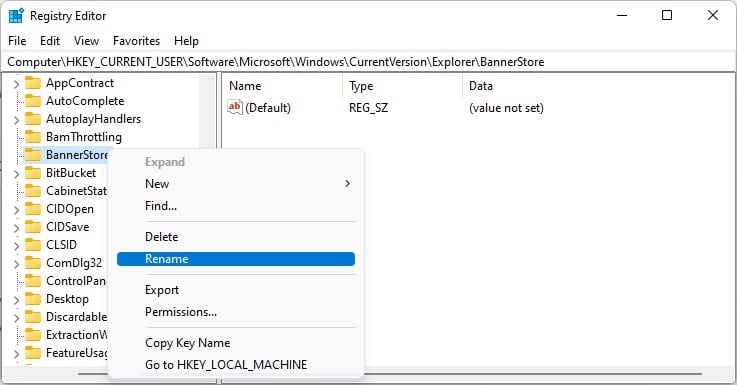Expand the CIDOpen key
The height and width of the screenshot is (385, 737).
pyautogui.click(x=16, y=210)
